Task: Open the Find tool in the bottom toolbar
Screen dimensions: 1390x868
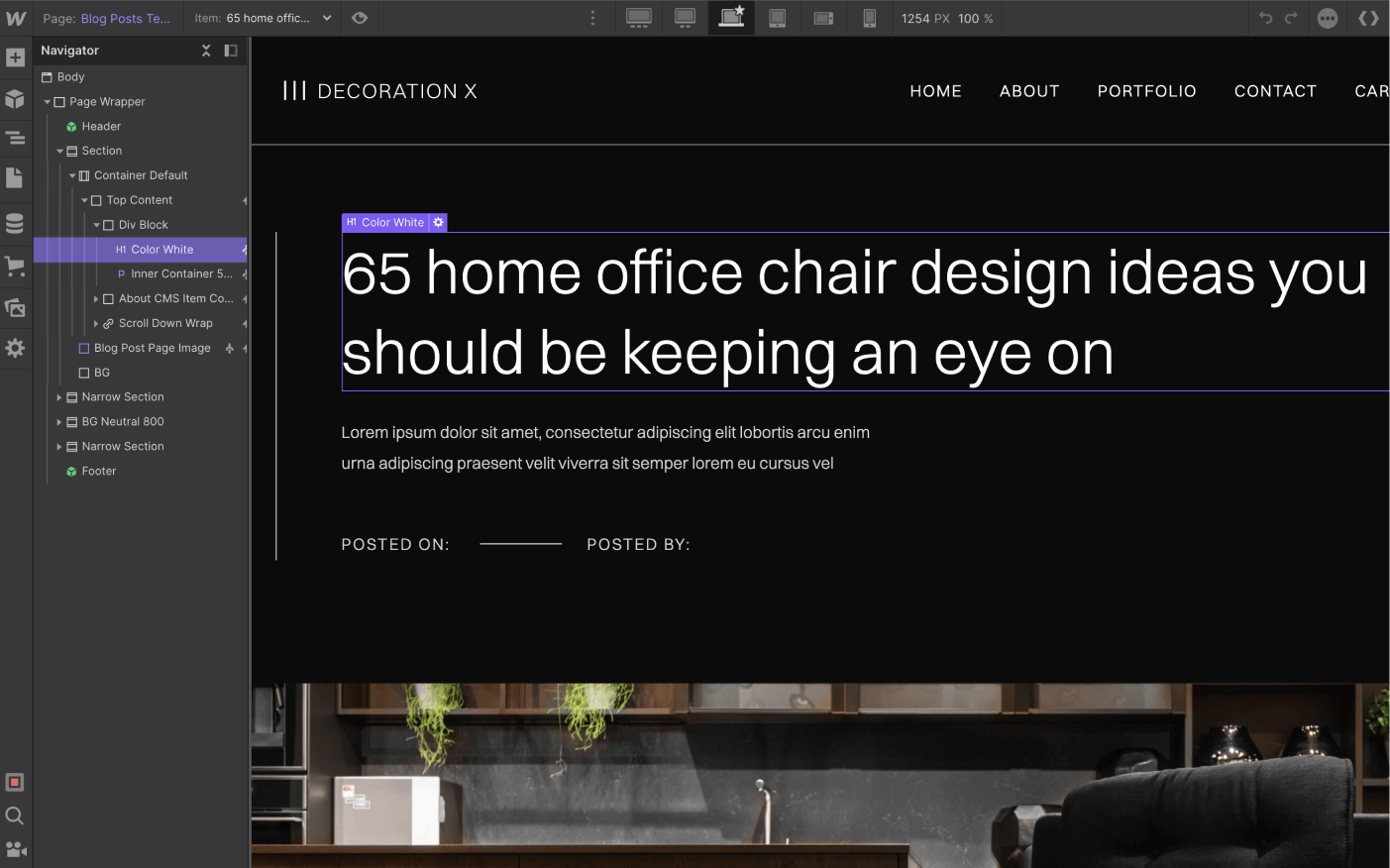Action: [x=15, y=815]
